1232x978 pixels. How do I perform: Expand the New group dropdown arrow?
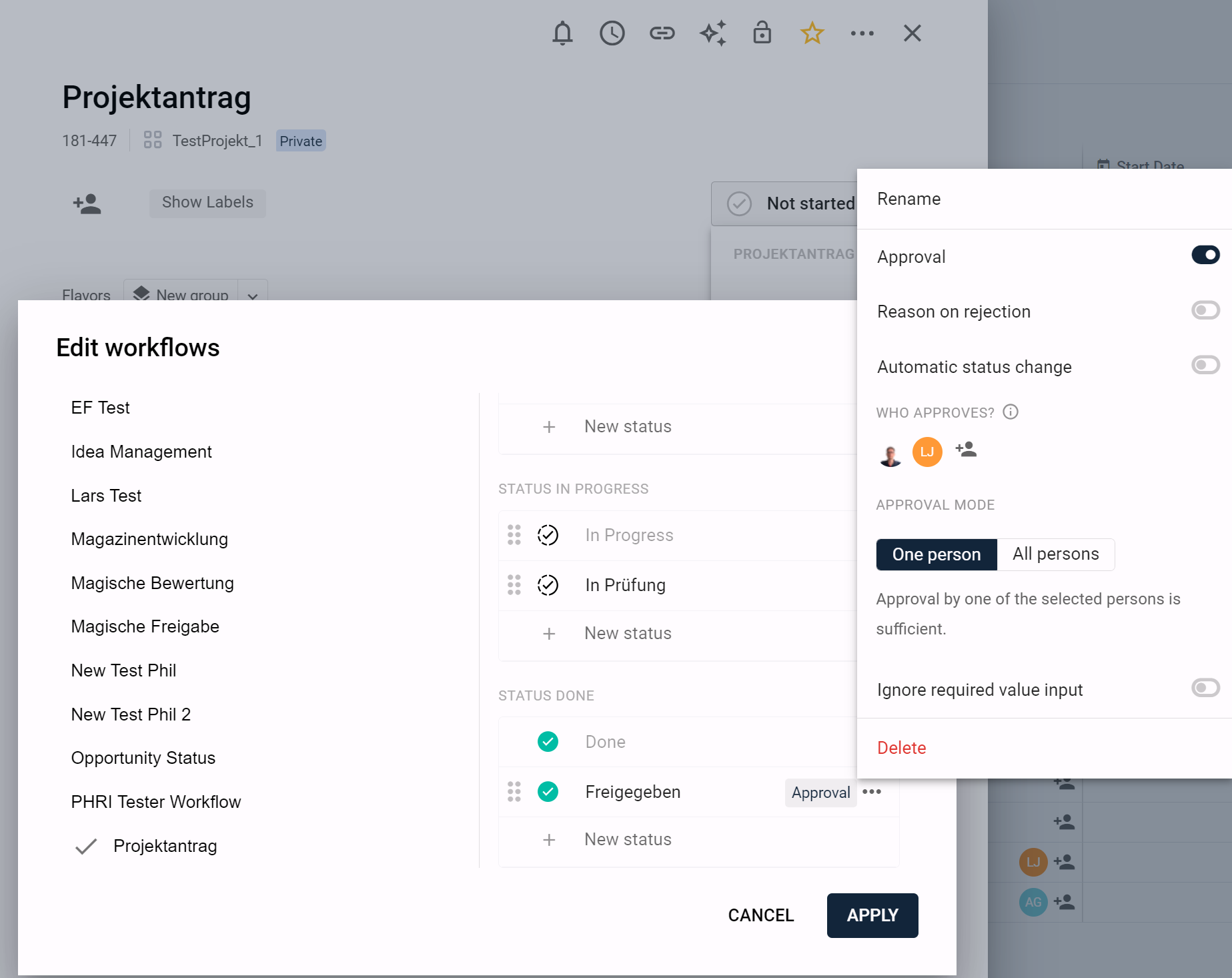(x=252, y=295)
